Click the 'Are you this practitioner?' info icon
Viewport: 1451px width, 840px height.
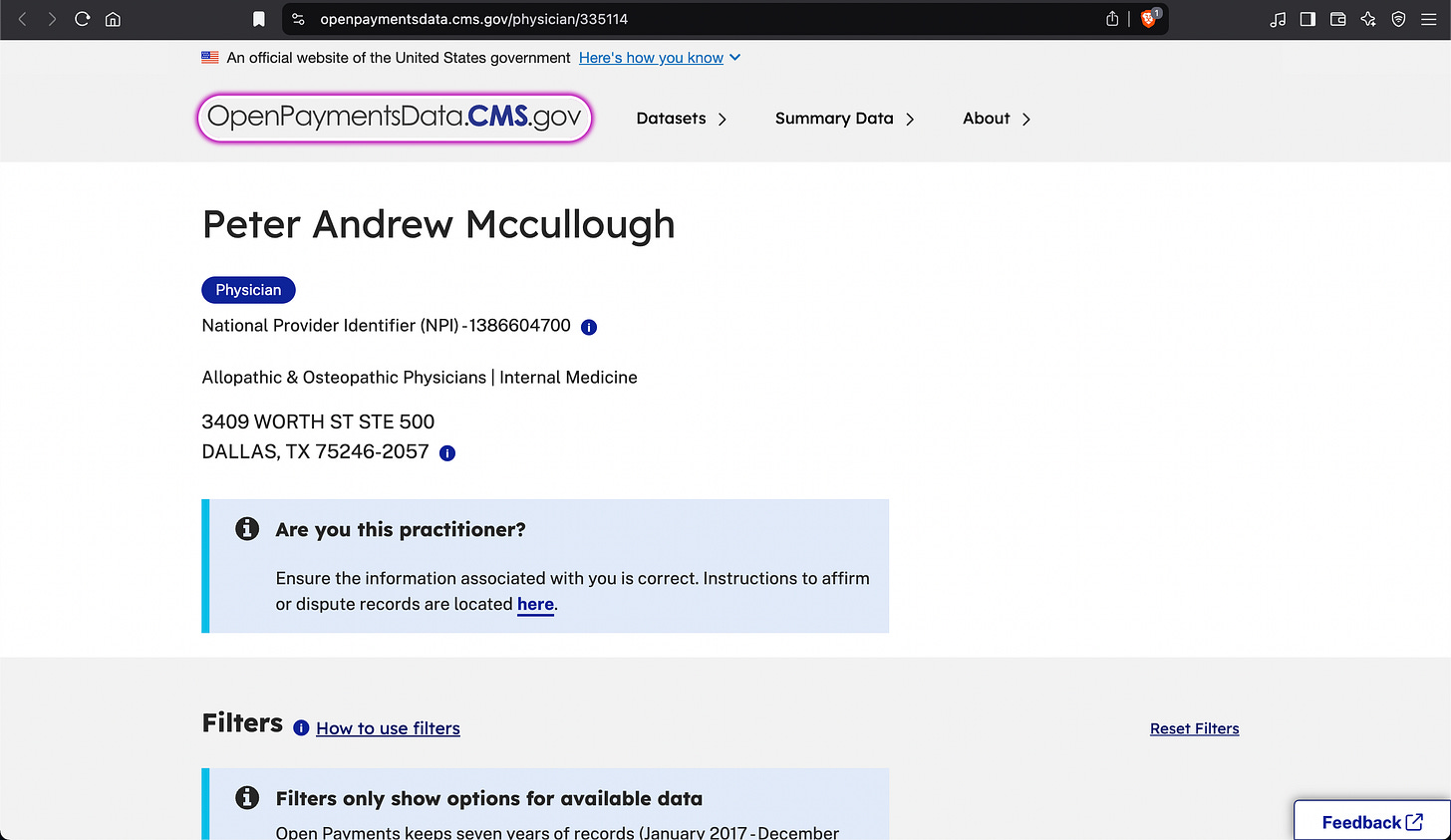[x=247, y=529]
